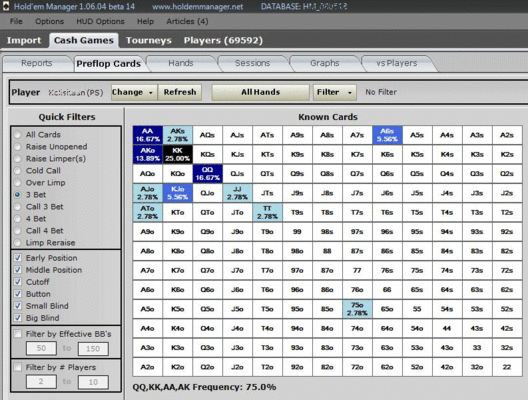The height and width of the screenshot is (400, 528).
Task: Click the maximum players field showing 10
Action: coord(93,382)
